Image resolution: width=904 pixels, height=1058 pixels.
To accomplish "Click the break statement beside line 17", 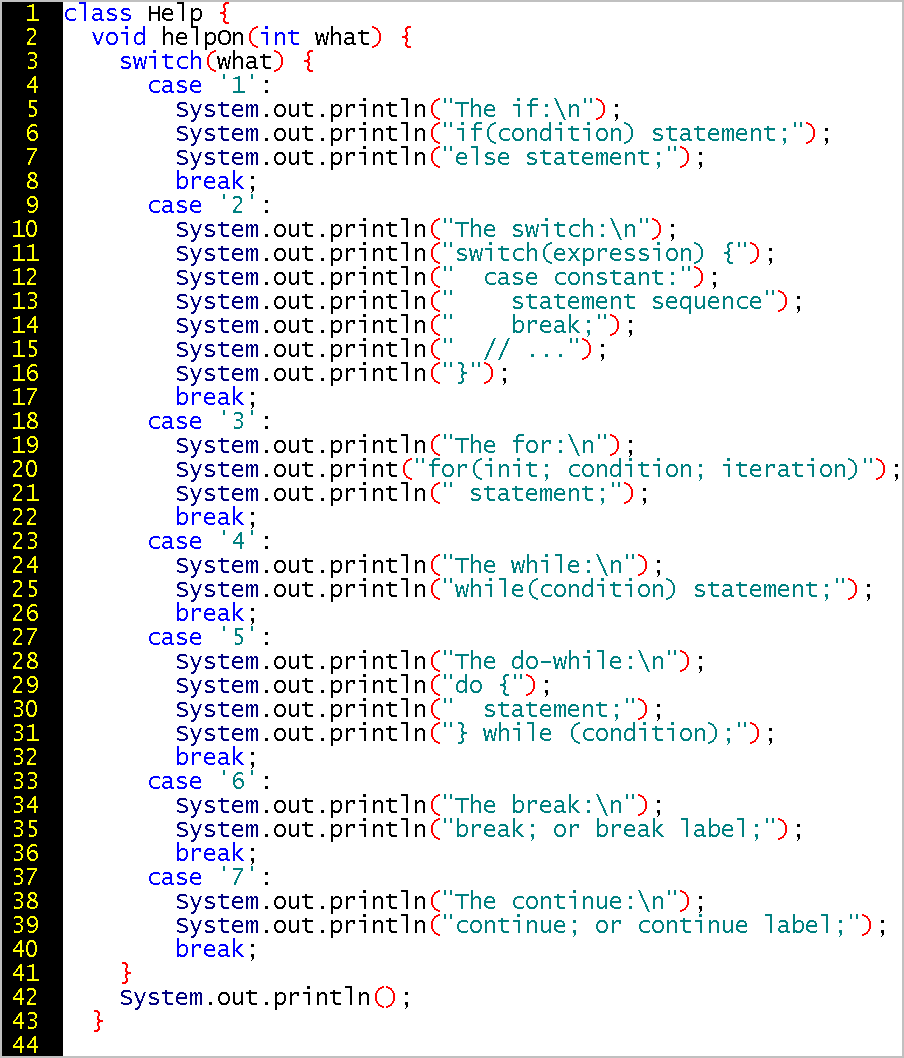I will point(216,397).
